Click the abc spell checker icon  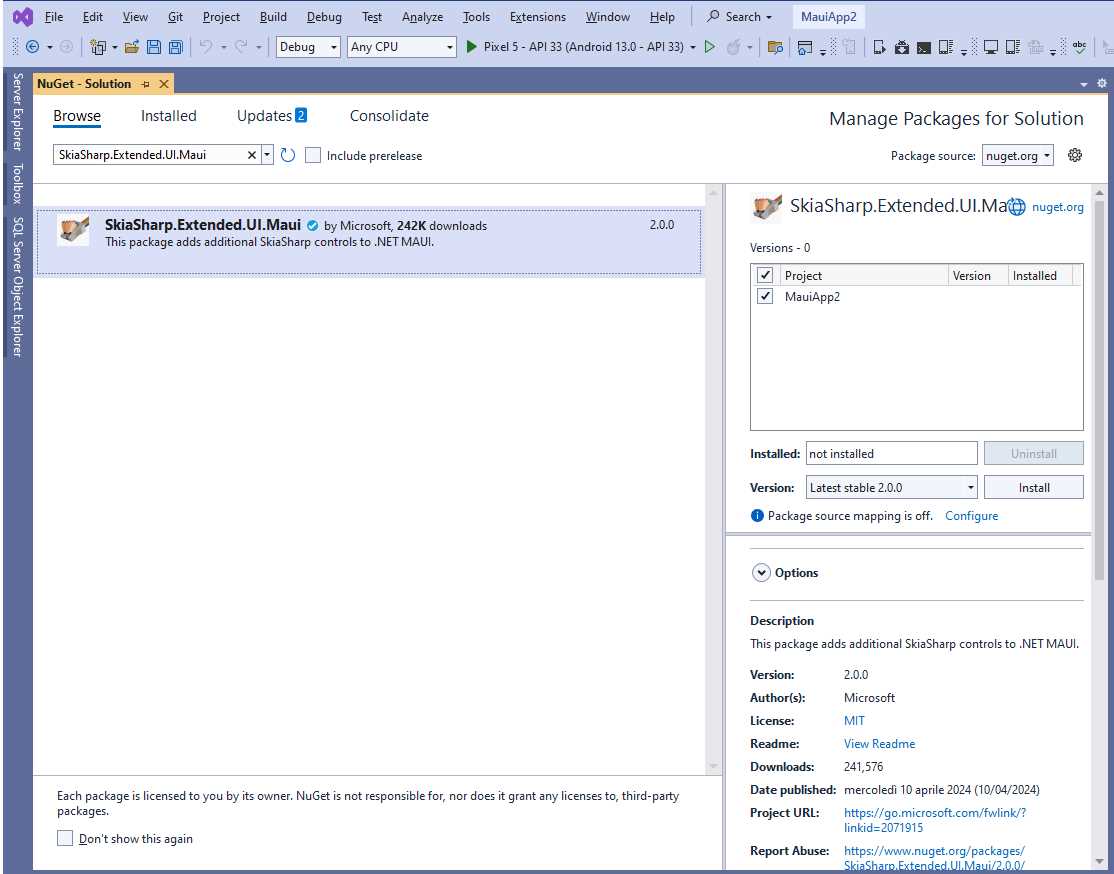(x=1079, y=47)
